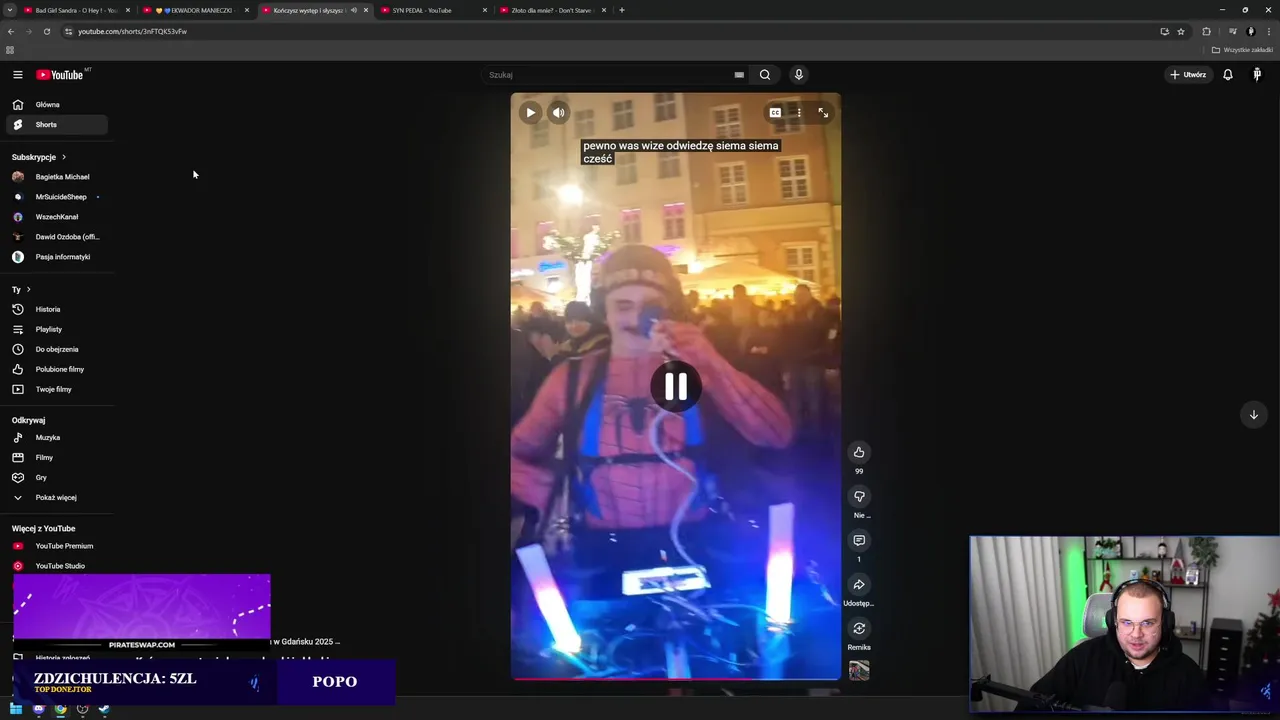The width and height of the screenshot is (1280, 720).
Task: Open Główna in the sidebar
Action: tap(56, 105)
